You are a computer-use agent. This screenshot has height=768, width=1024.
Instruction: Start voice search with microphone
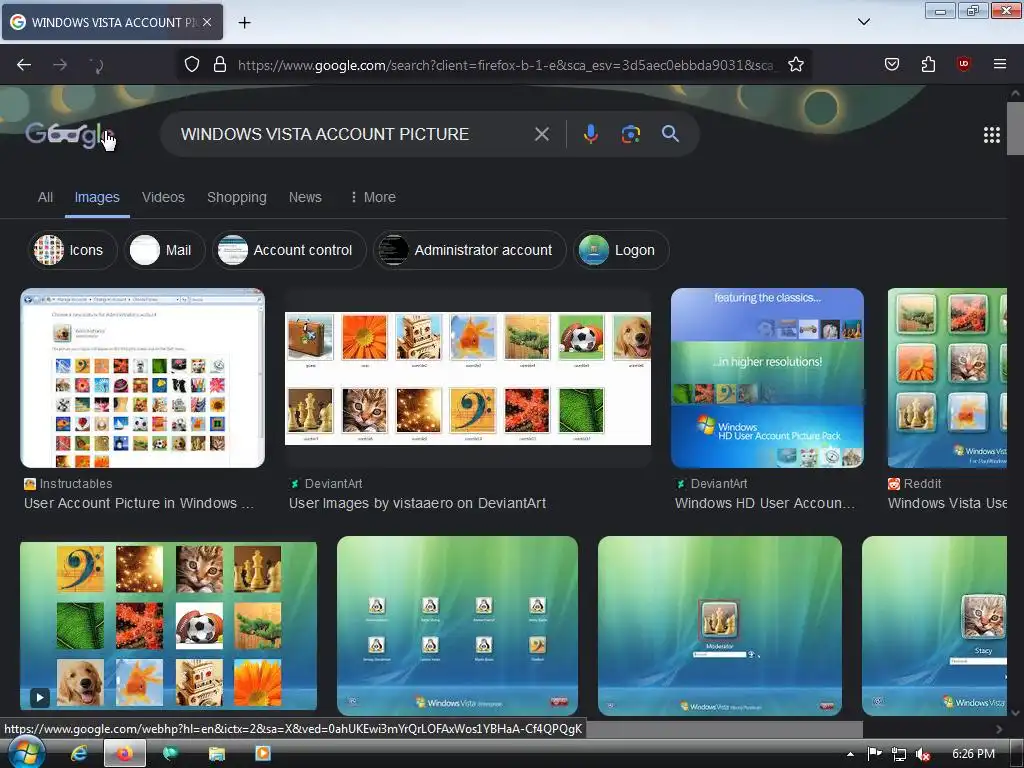(x=590, y=134)
